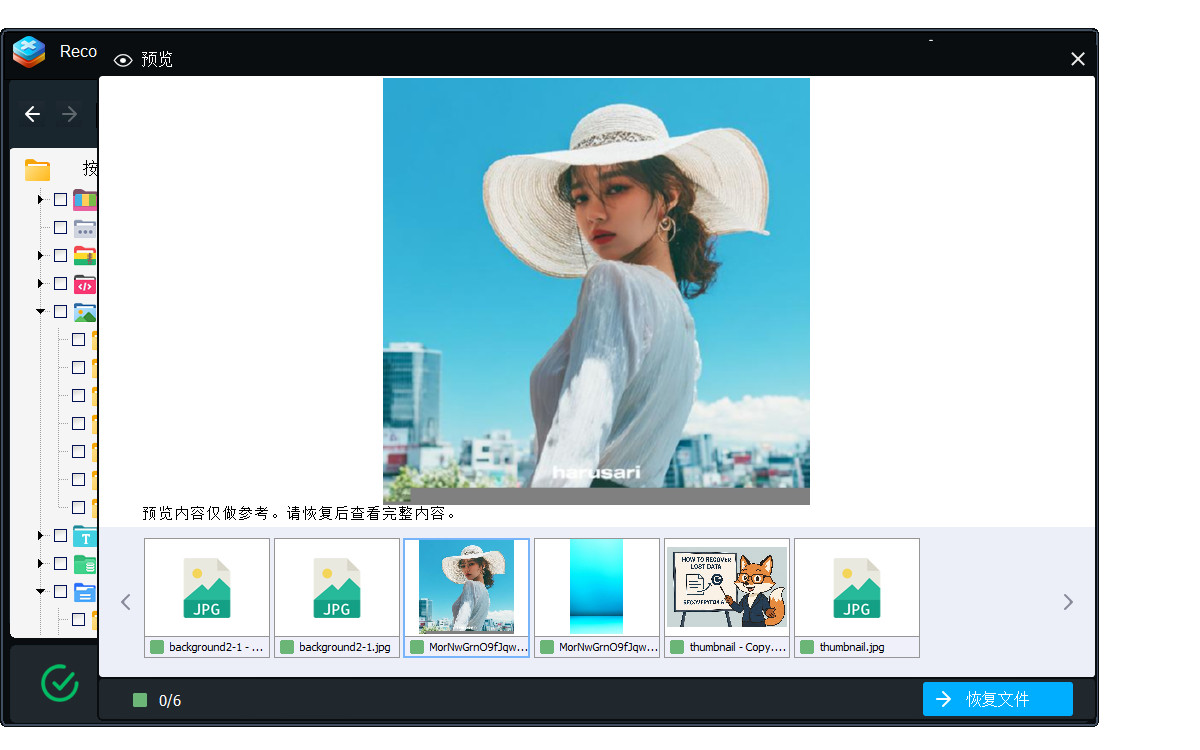Select the thumbnail - Copy fox image thumbnail
1200x750 pixels.
pos(727,587)
